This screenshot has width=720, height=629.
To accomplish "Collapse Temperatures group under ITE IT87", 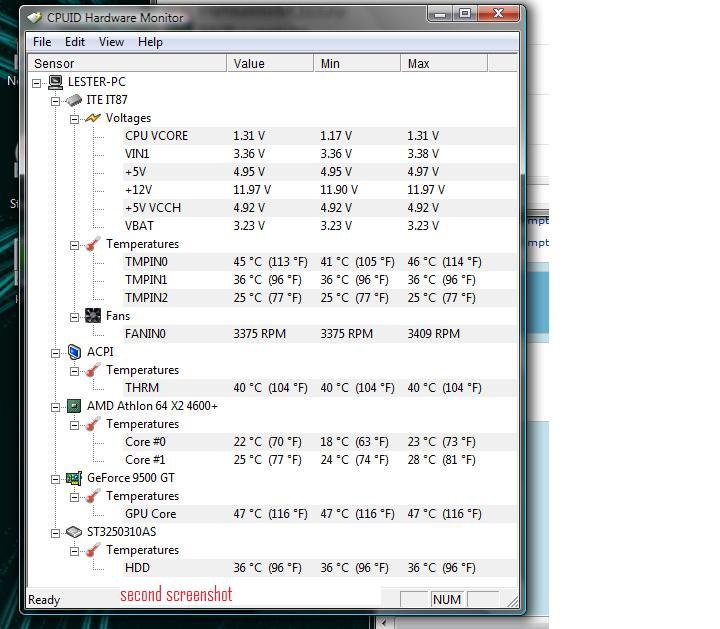I will pos(74,245).
